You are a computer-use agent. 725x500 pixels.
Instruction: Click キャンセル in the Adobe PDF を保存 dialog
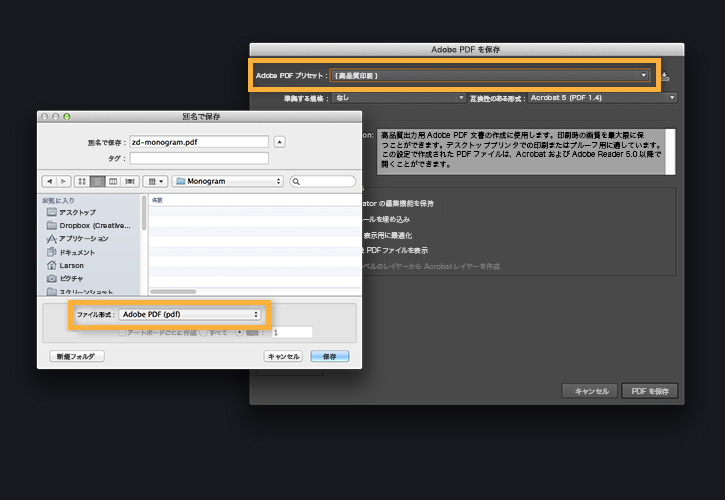click(x=591, y=391)
